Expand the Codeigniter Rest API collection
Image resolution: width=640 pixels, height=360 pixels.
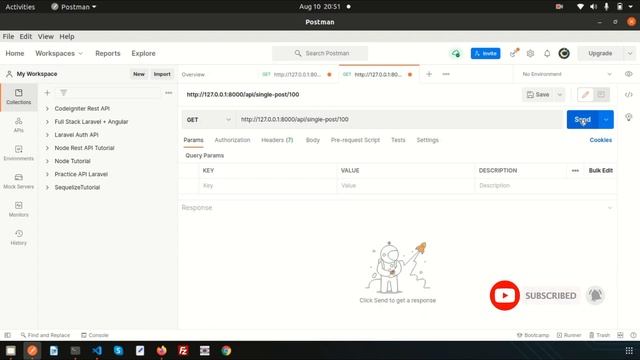[47, 109]
